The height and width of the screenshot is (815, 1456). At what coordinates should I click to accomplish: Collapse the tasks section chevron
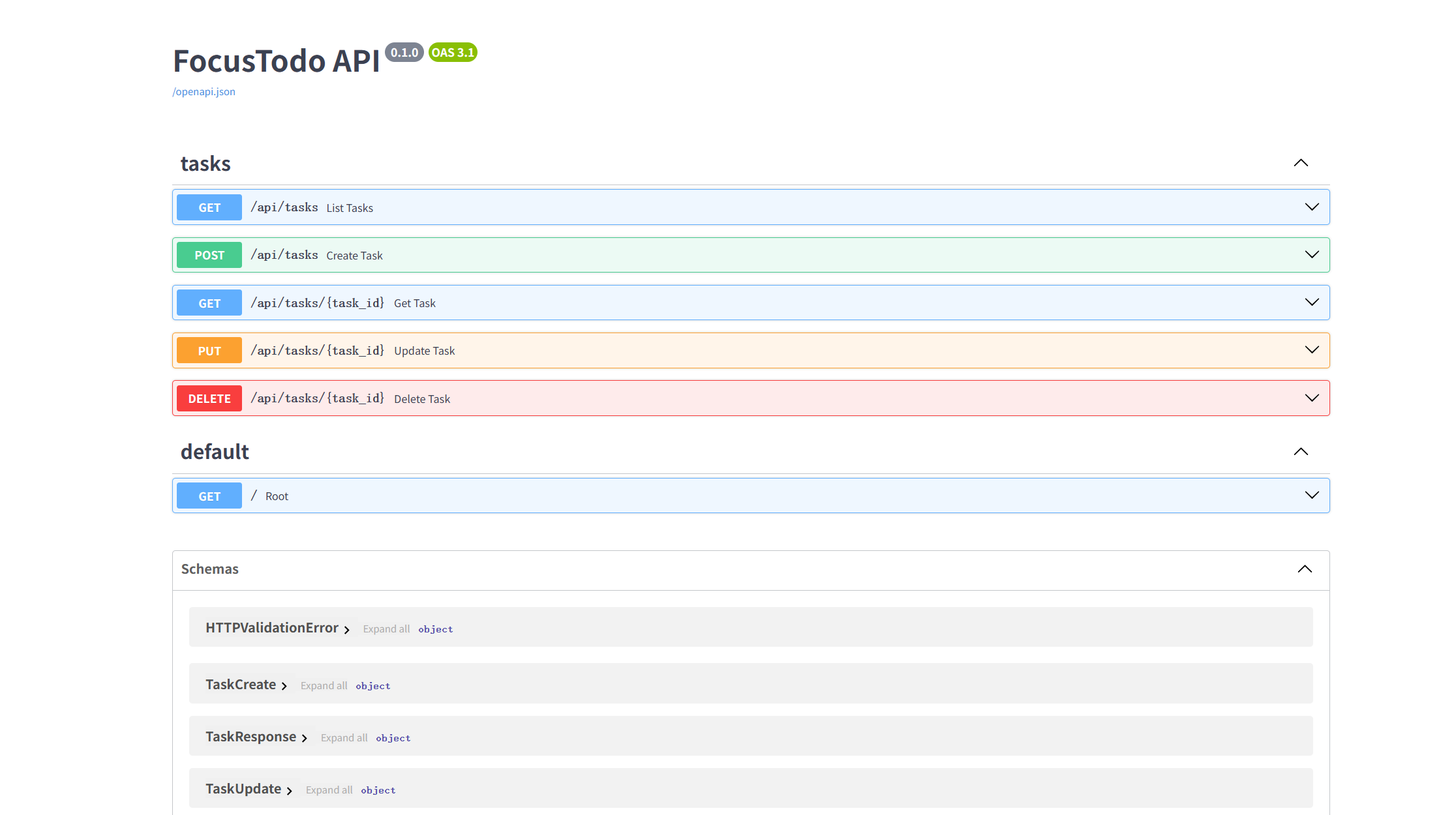click(x=1301, y=163)
